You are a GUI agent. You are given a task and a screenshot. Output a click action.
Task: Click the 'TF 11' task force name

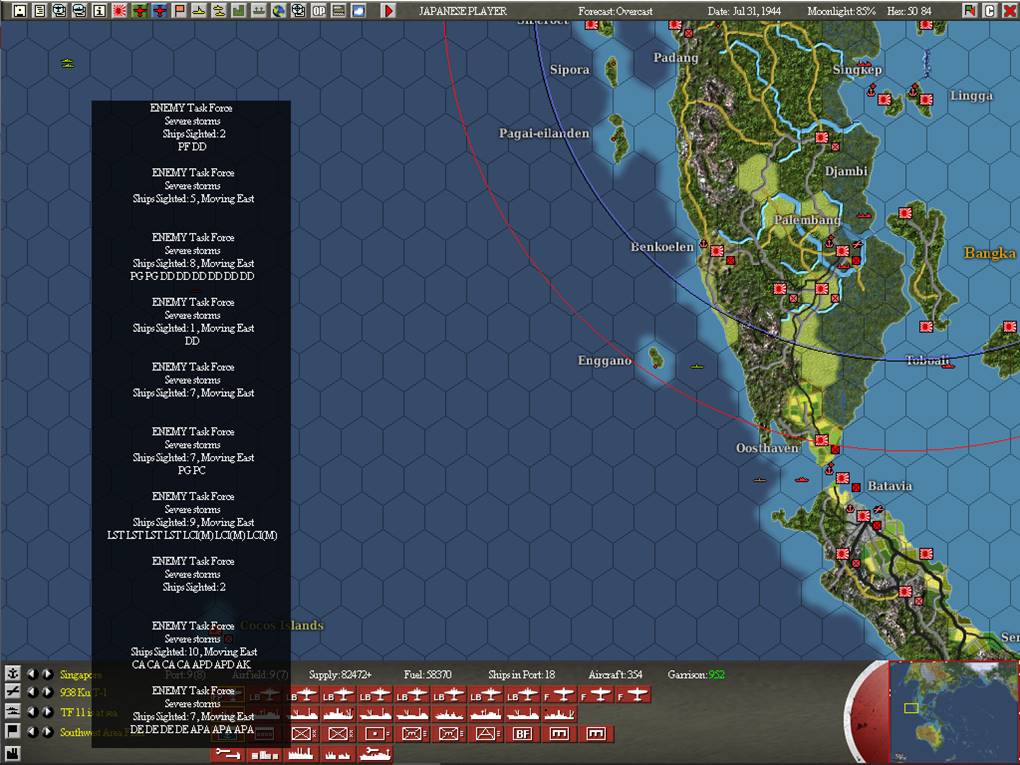(x=72, y=712)
